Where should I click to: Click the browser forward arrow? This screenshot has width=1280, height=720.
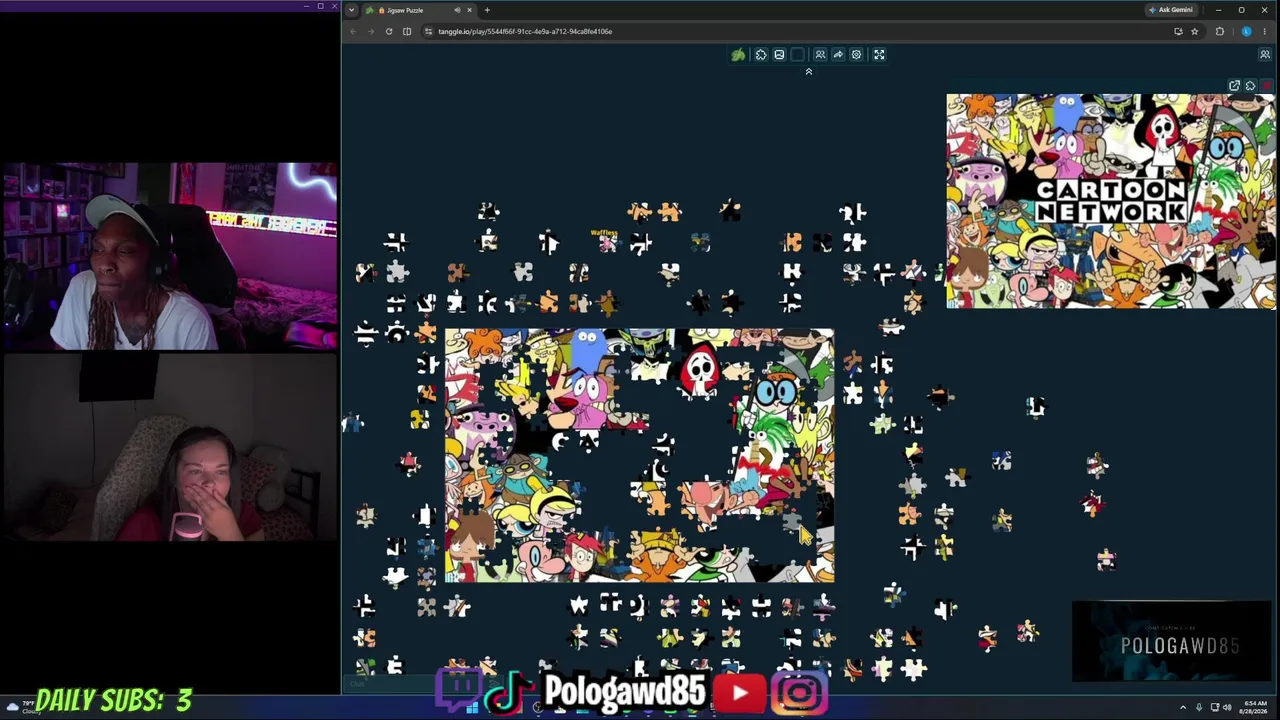coord(371,31)
